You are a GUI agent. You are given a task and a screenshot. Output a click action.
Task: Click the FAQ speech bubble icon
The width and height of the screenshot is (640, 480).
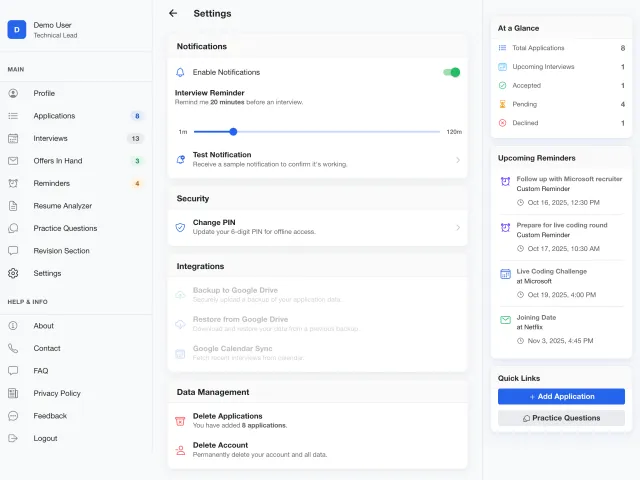(x=13, y=371)
